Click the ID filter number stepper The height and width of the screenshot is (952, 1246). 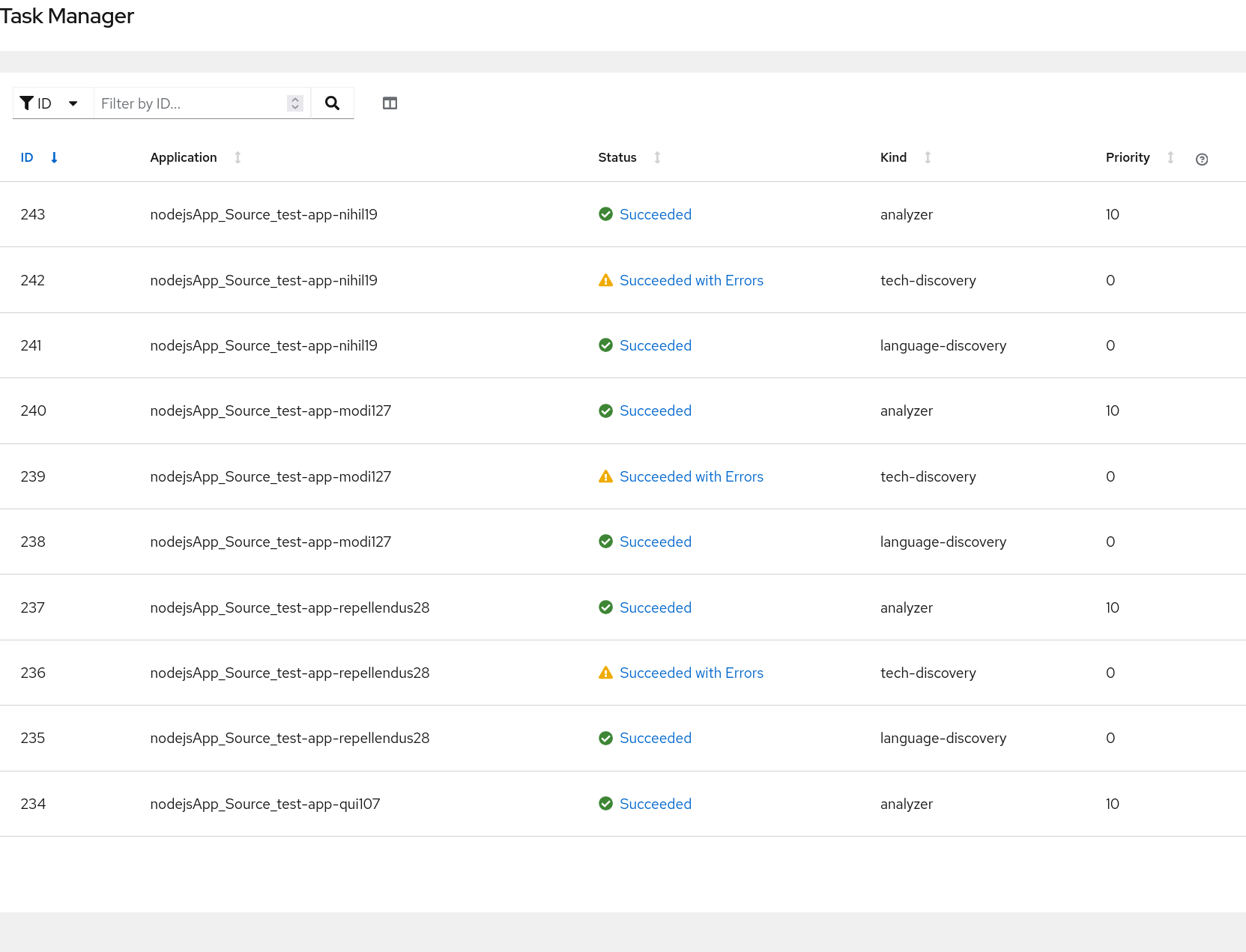pyautogui.click(x=295, y=103)
